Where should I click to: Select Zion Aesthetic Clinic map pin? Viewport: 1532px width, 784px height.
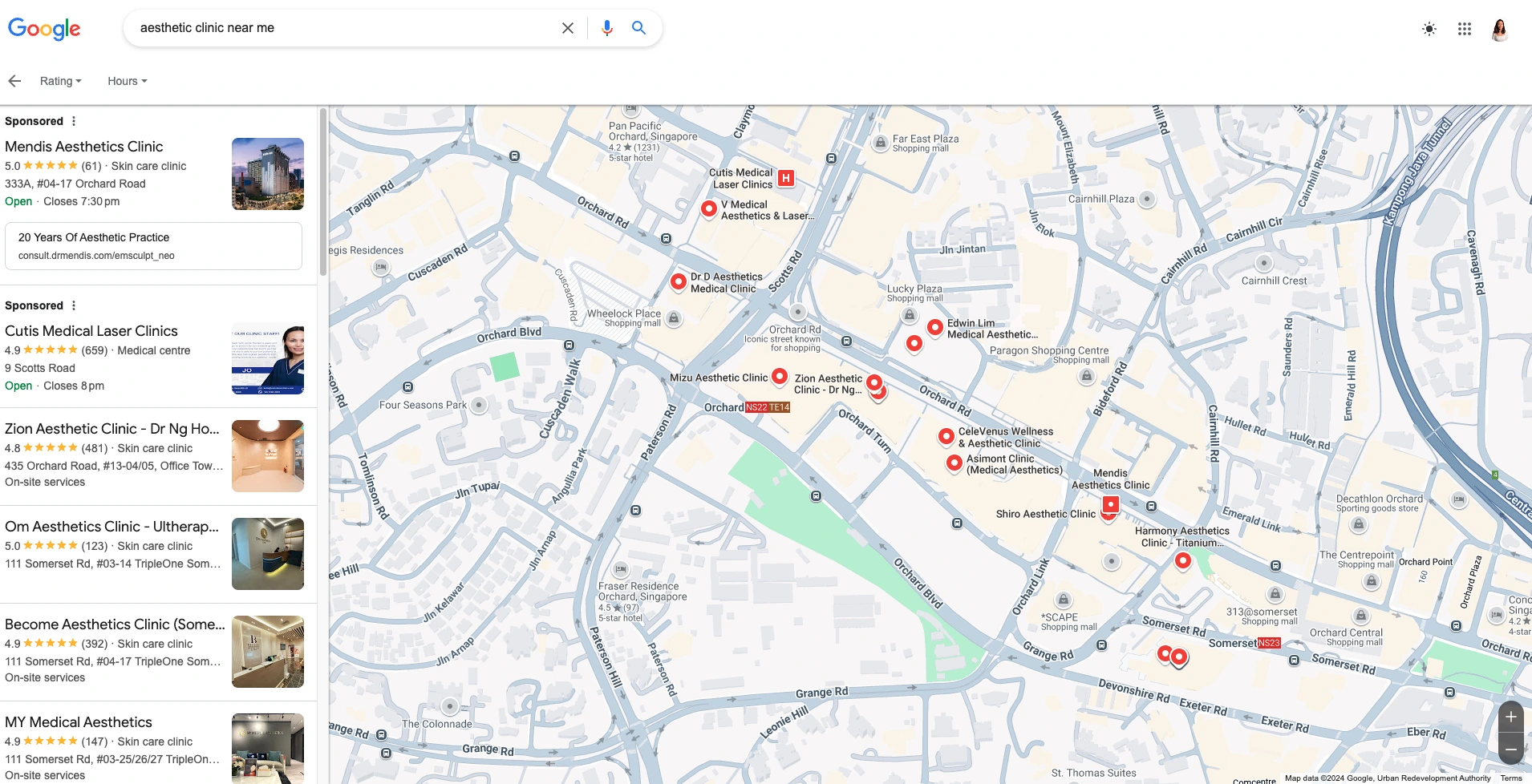(x=875, y=383)
